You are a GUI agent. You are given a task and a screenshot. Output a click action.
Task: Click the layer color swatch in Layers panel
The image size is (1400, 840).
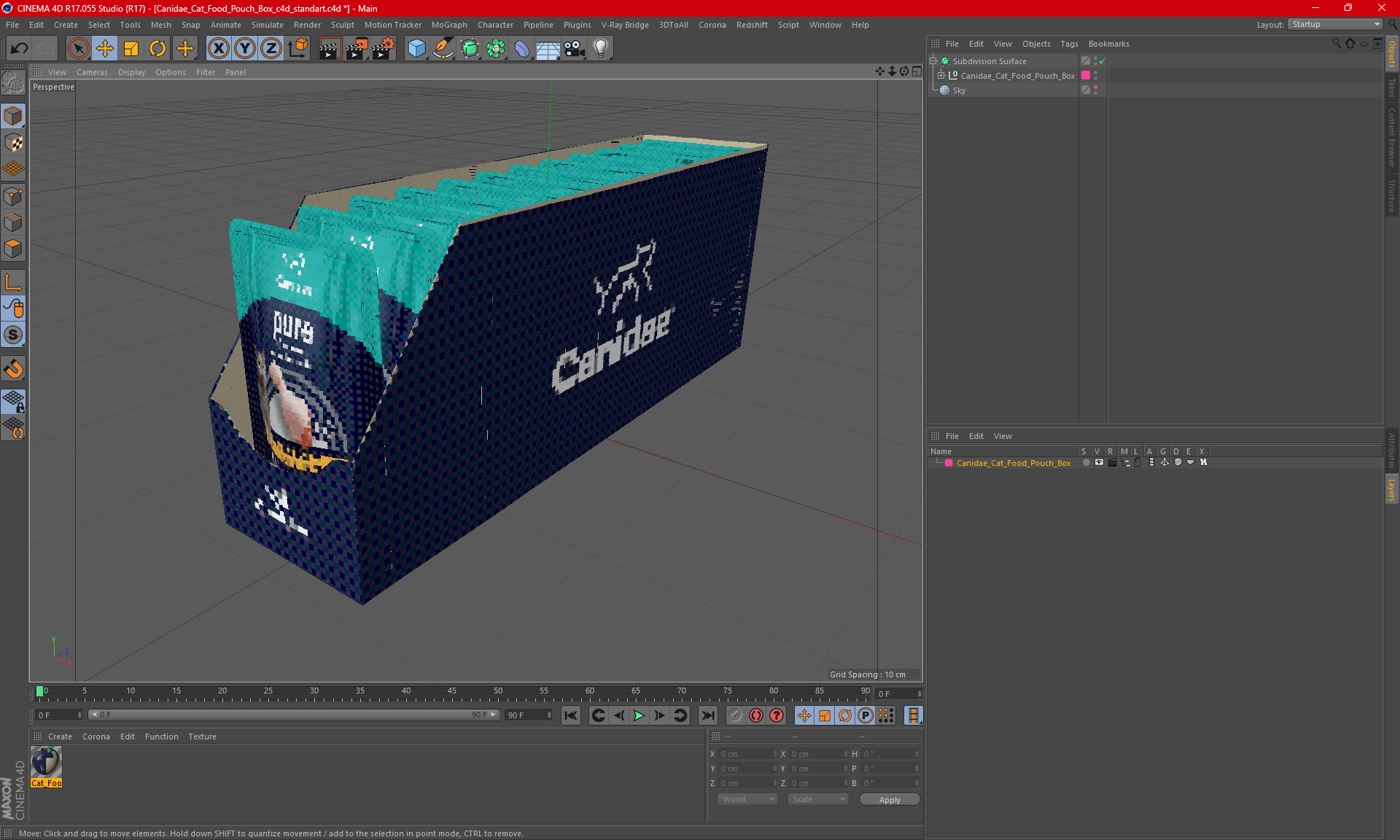pos(949,463)
